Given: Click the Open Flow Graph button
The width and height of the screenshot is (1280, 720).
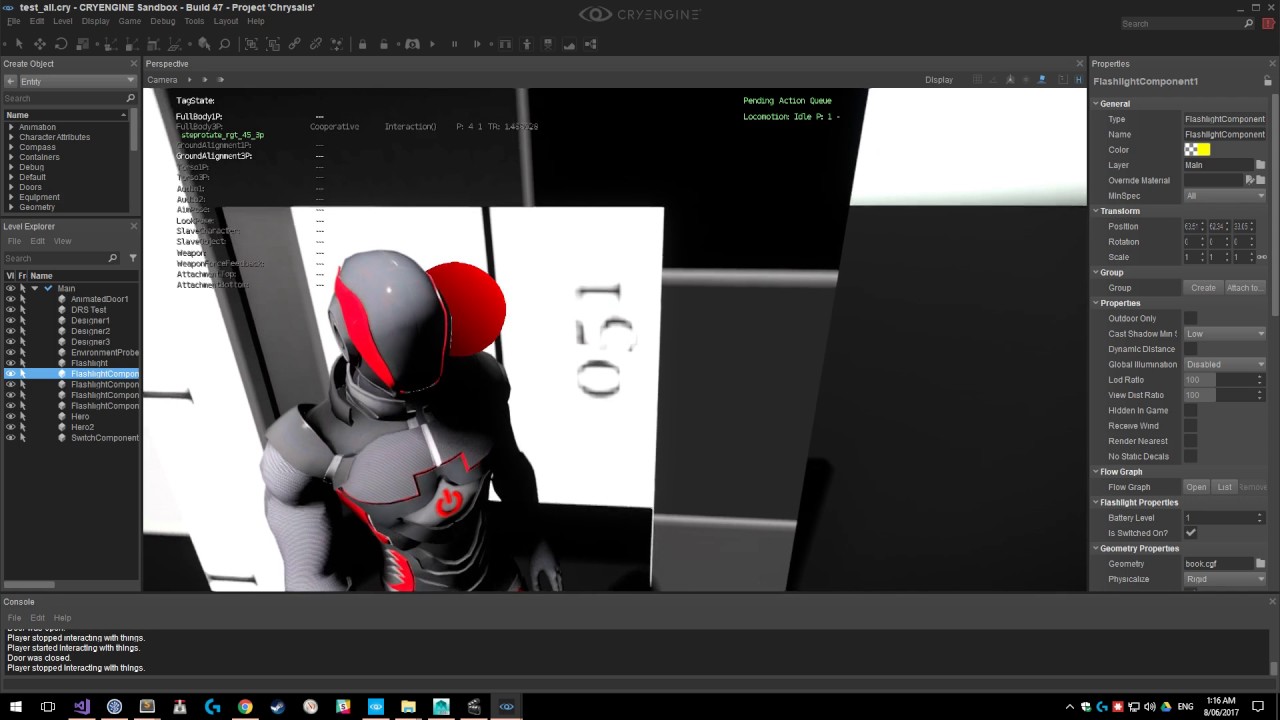Looking at the screenshot, I should [x=1196, y=487].
